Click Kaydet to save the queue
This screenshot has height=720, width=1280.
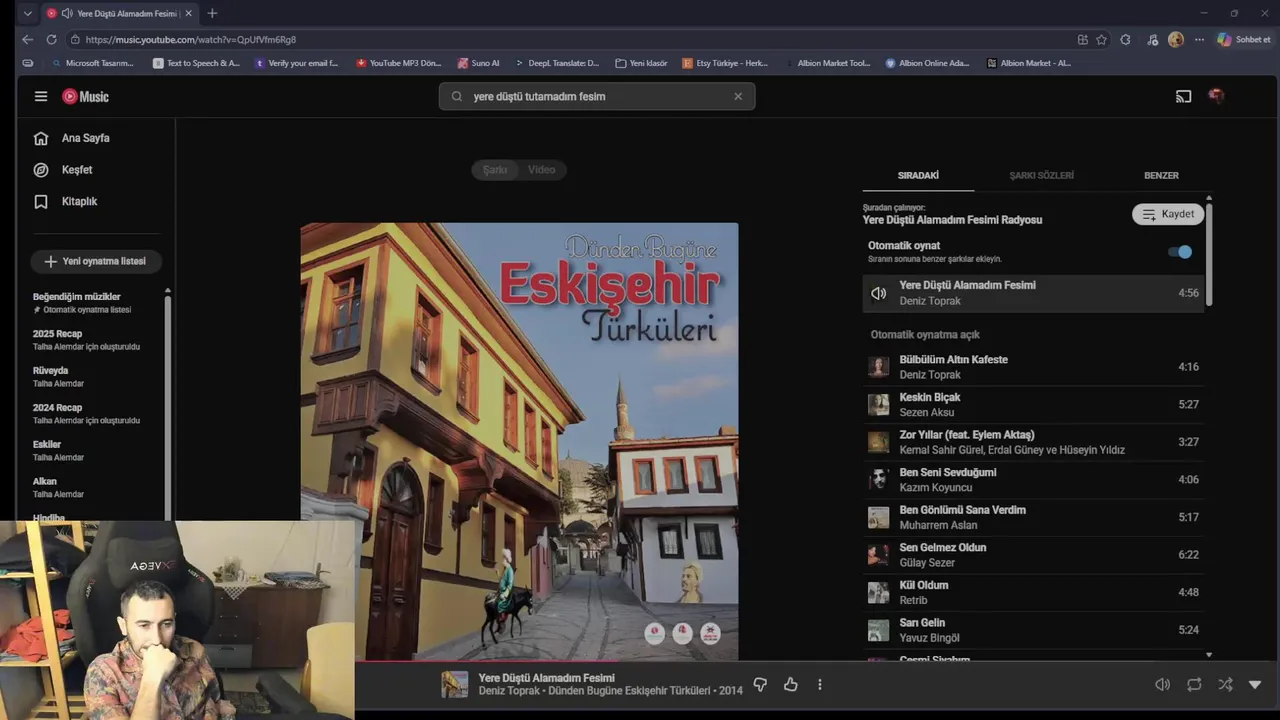[x=1167, y=214]
